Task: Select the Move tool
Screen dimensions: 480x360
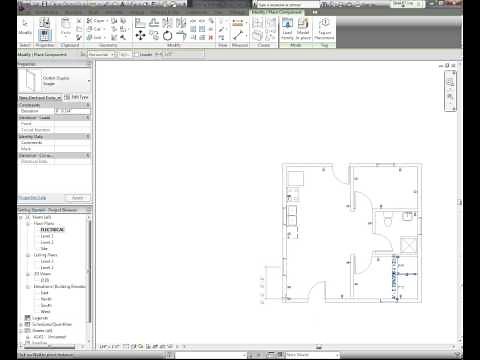Action: coord(140,35)
